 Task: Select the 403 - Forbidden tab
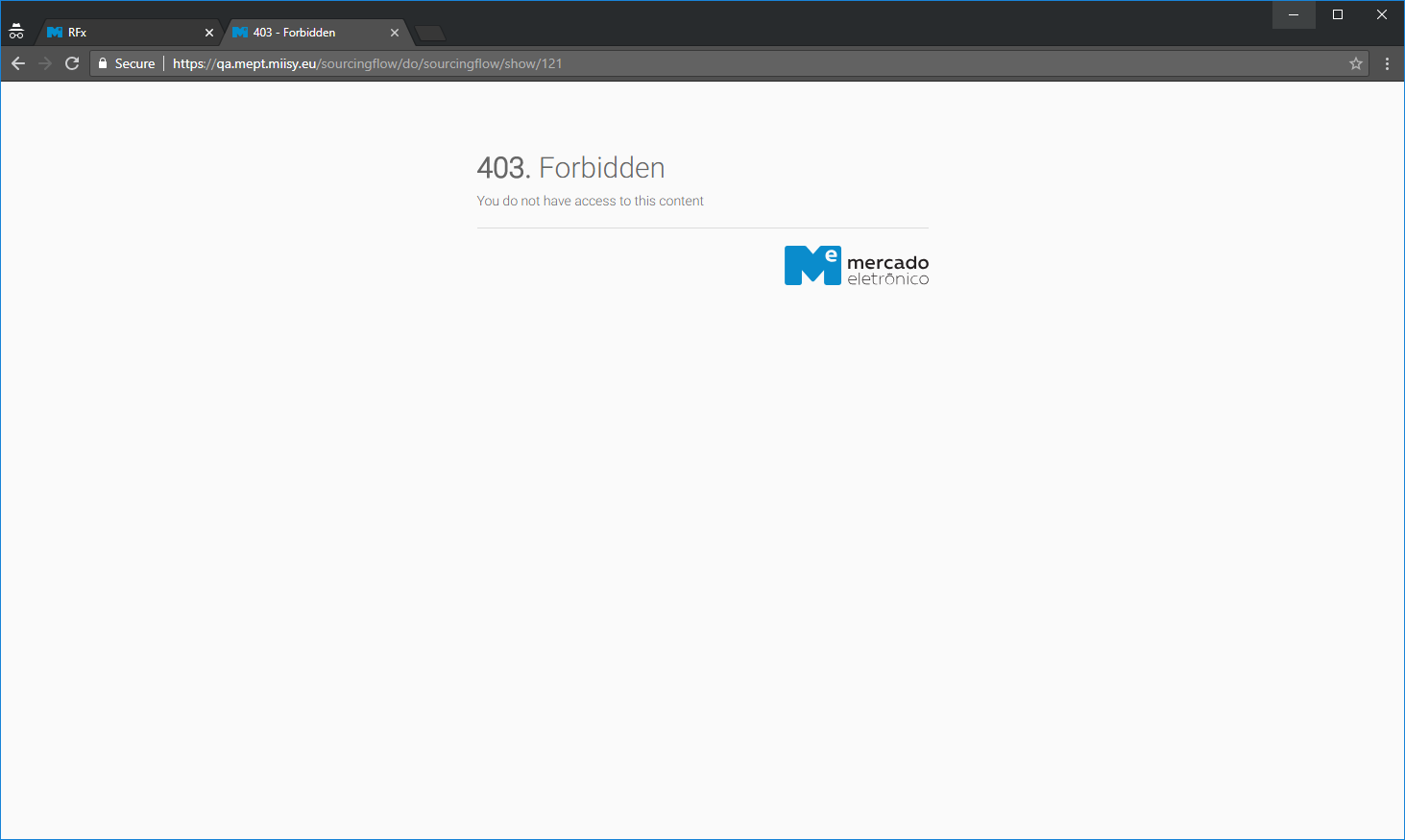tap(307, 33)
